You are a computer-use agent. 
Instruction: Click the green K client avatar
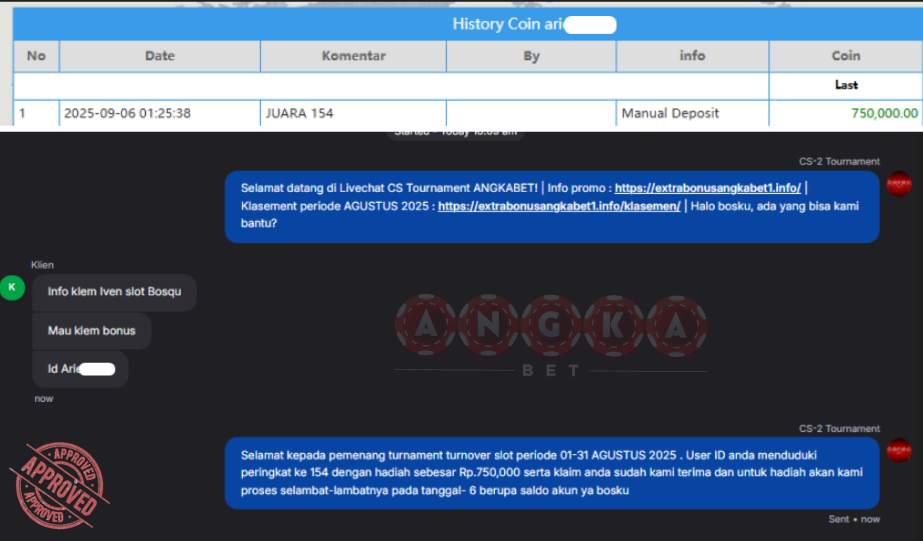12,287
